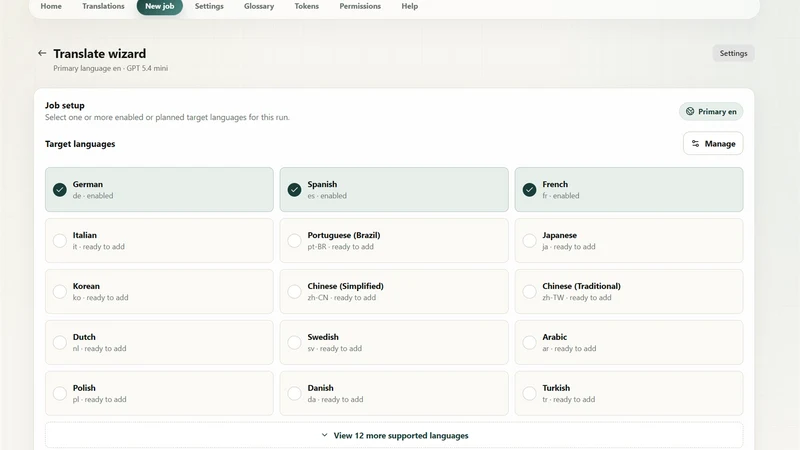Open the Home tab
This screenshot has height=450, width=800.
(51, 6)
